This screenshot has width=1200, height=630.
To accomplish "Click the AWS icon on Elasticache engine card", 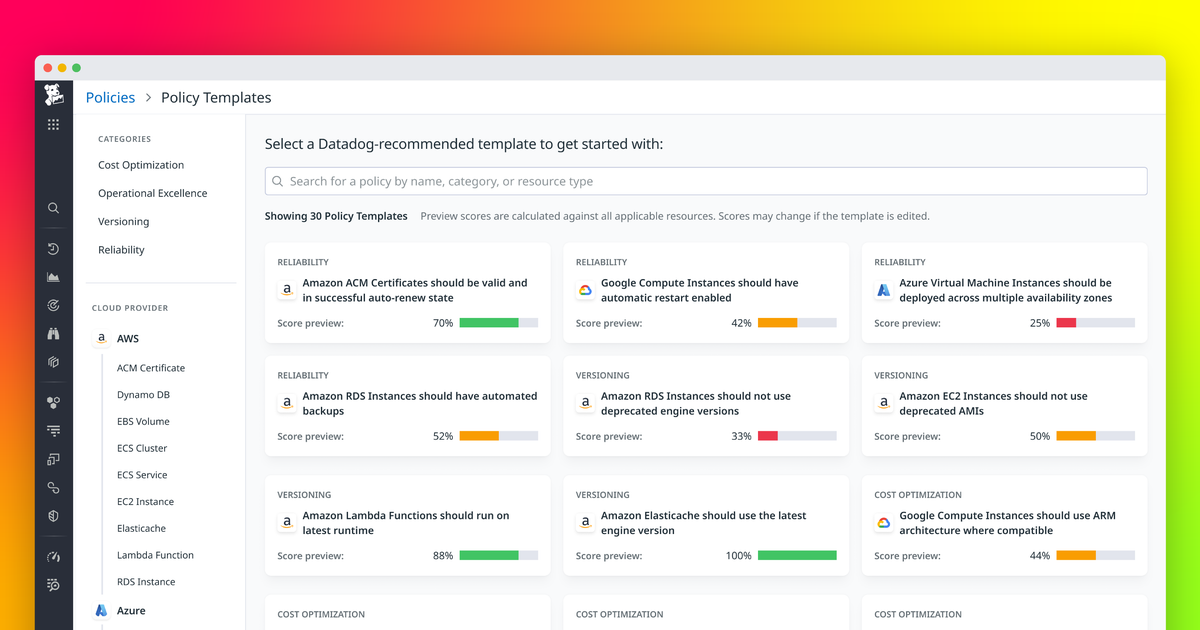I will coord(585,523).
